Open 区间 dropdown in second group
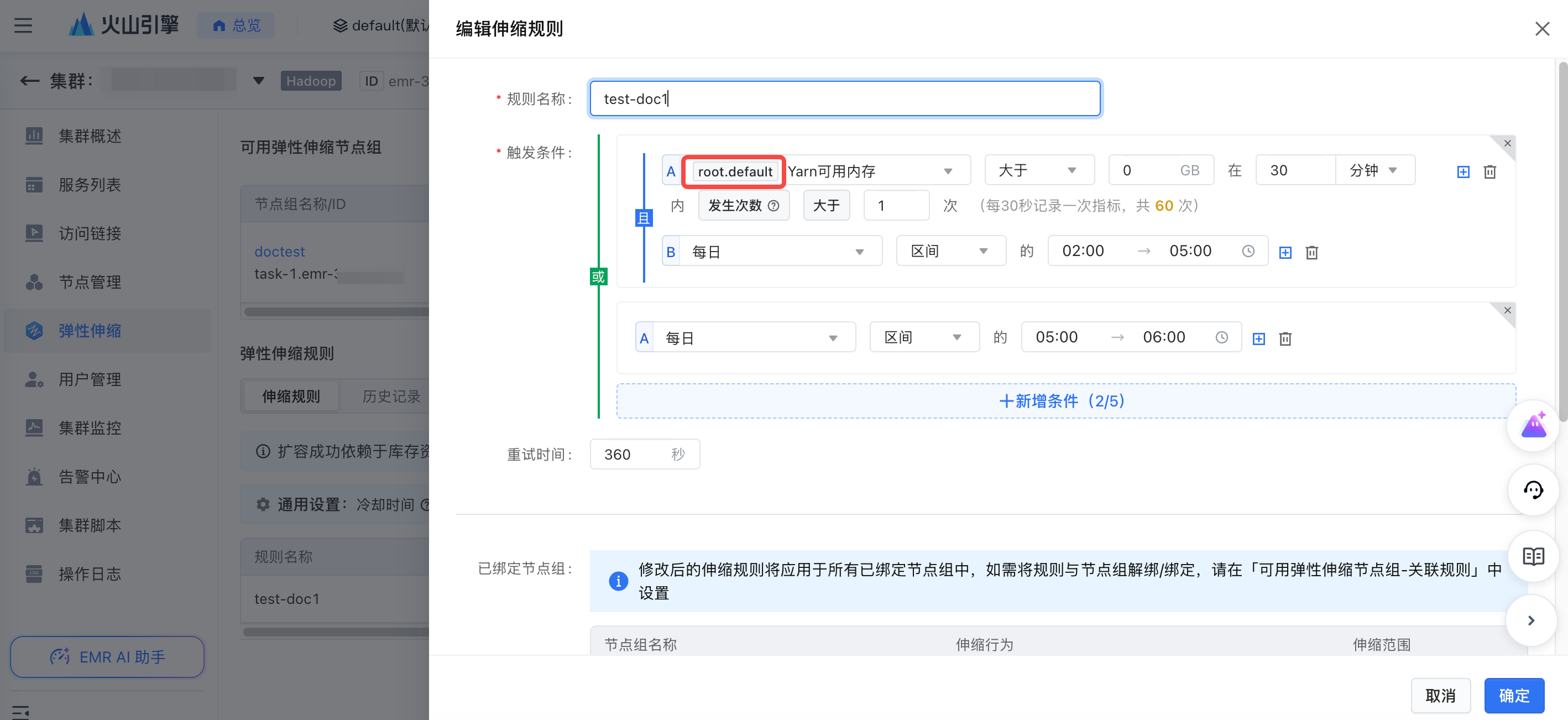 pyautogui.click(x=924, y=338)
